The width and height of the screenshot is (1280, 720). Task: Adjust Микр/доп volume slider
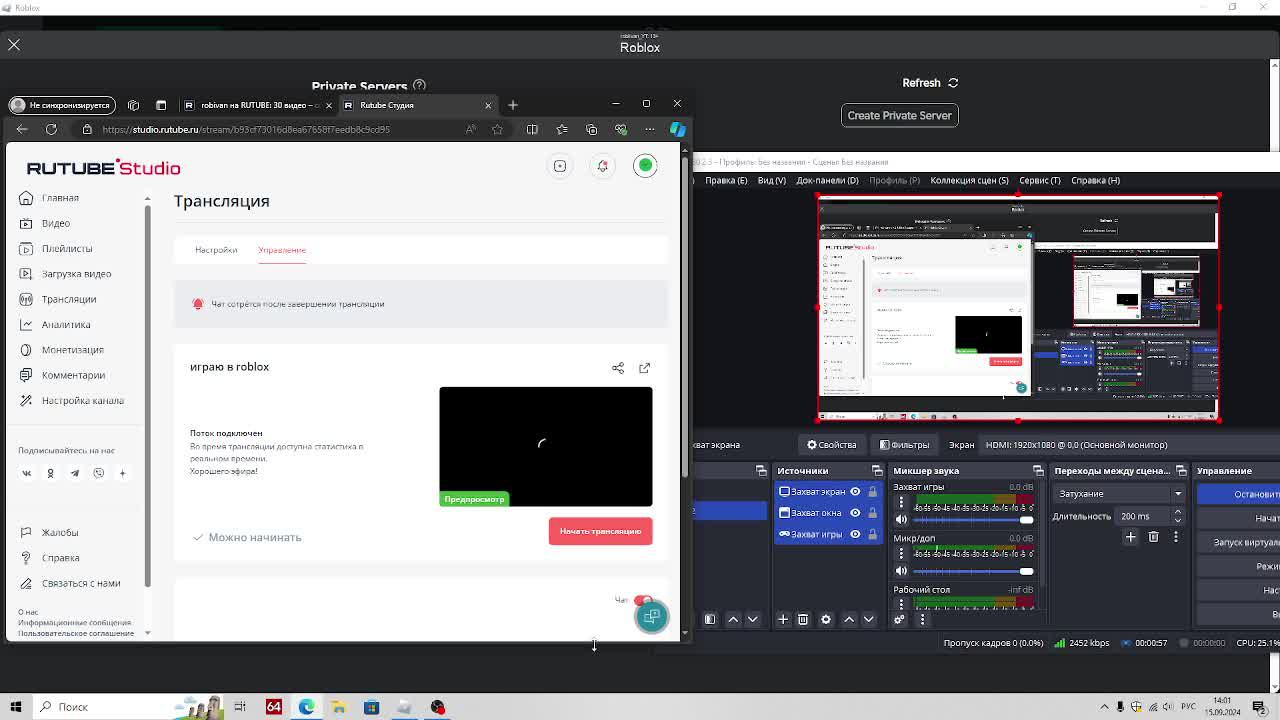(973, 571)
